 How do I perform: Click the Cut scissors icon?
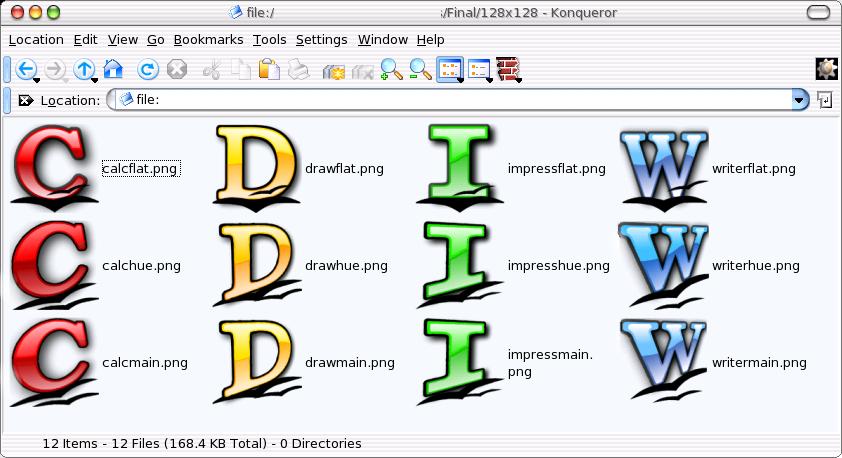tap(212, 70)
